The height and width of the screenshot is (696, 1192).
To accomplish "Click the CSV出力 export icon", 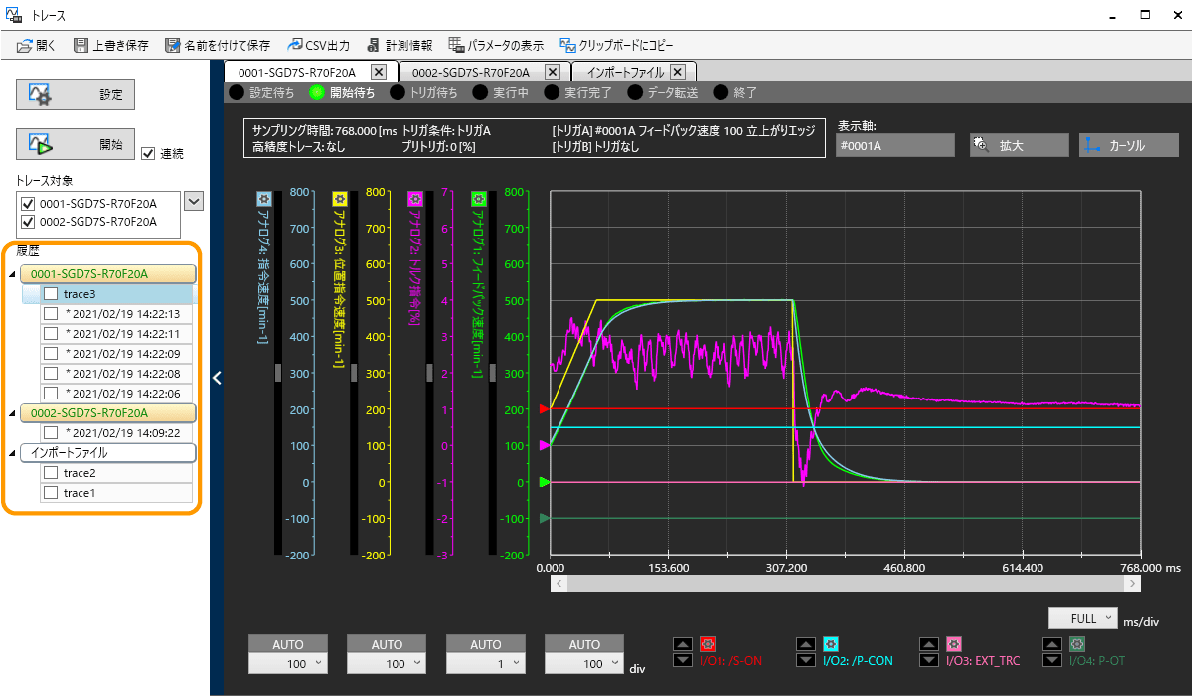I will (295, 45).
